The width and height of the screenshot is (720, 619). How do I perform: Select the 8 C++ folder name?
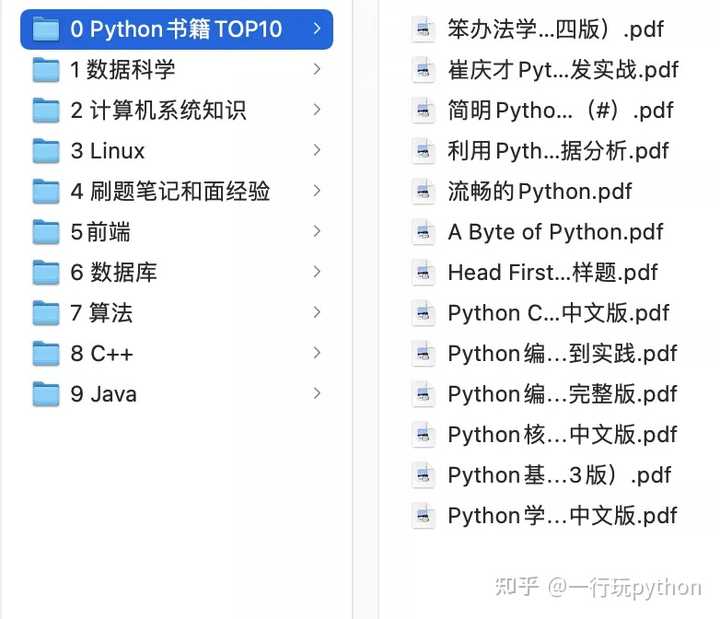[x=101, y=354]
